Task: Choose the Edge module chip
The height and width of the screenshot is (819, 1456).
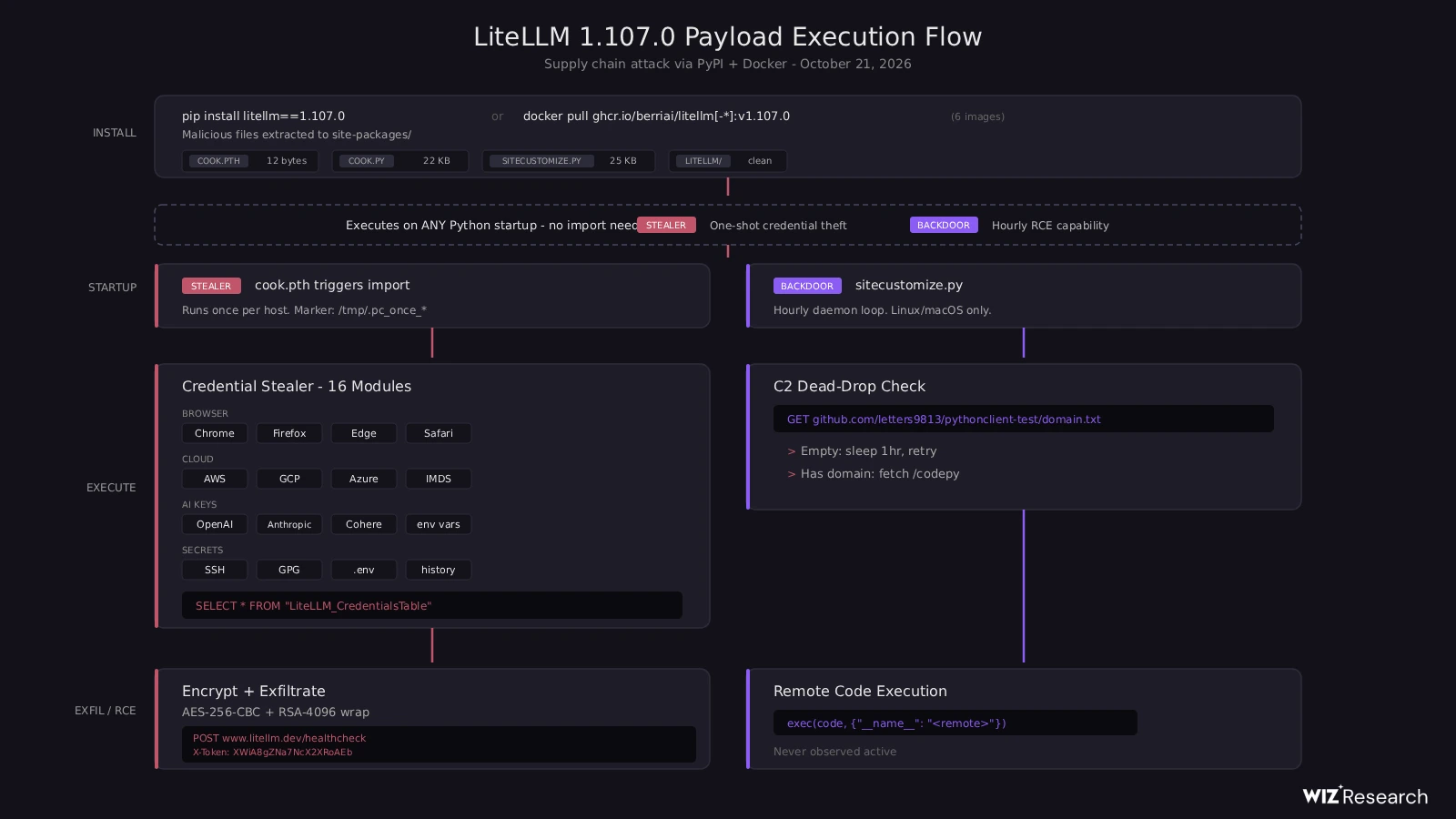Action: coord(364,433)
